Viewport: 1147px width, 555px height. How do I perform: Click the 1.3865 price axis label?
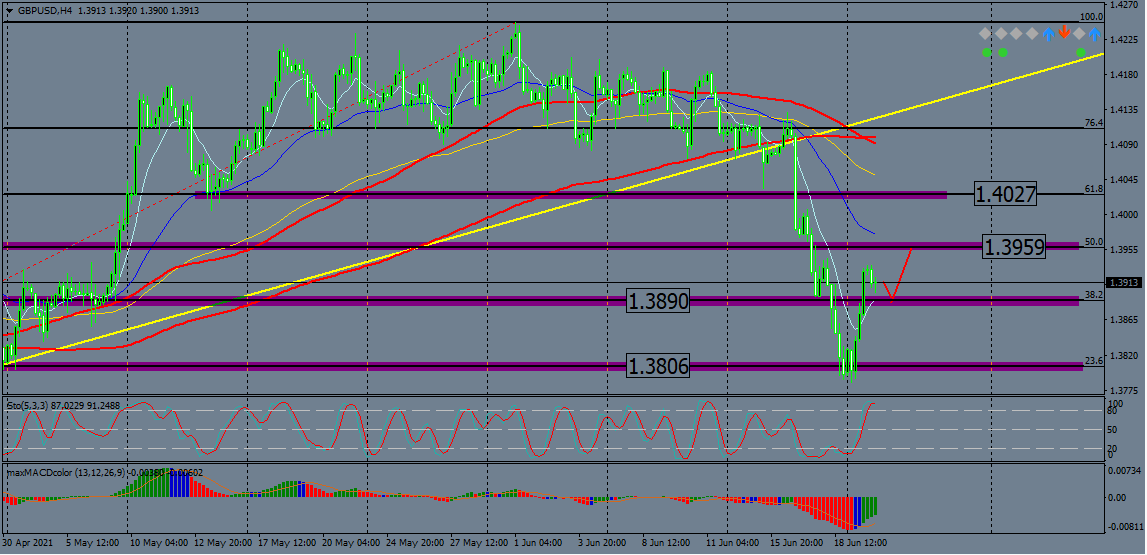(x=1122, y=320)
